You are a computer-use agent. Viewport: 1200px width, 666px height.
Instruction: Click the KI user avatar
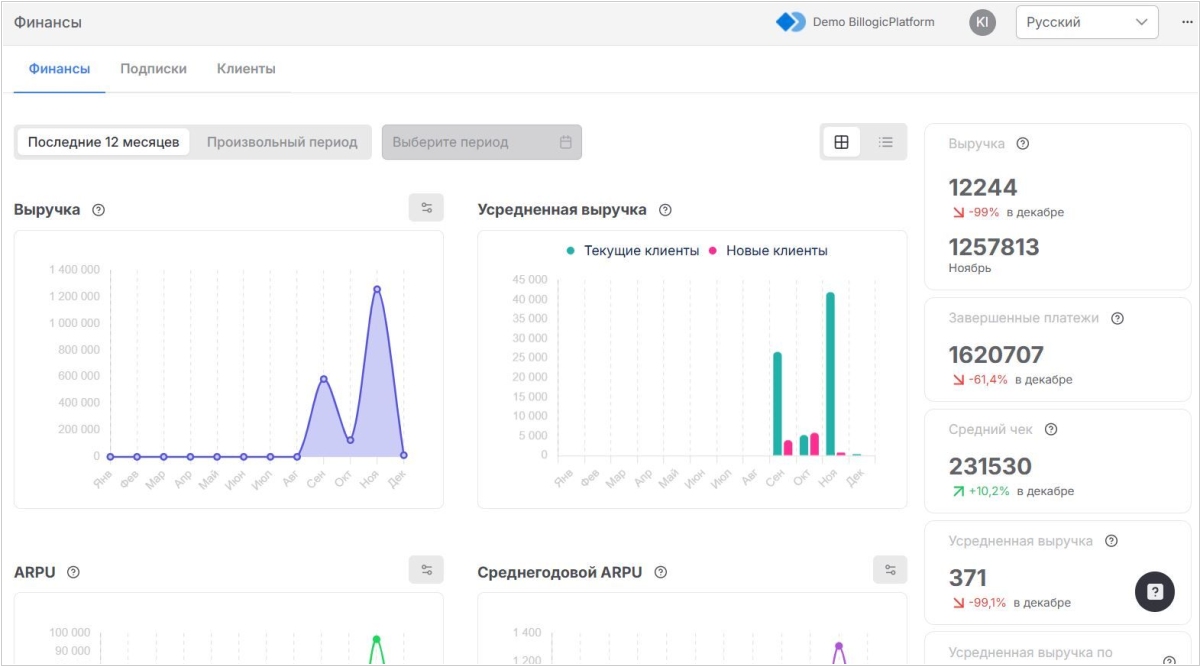(982, 22)
